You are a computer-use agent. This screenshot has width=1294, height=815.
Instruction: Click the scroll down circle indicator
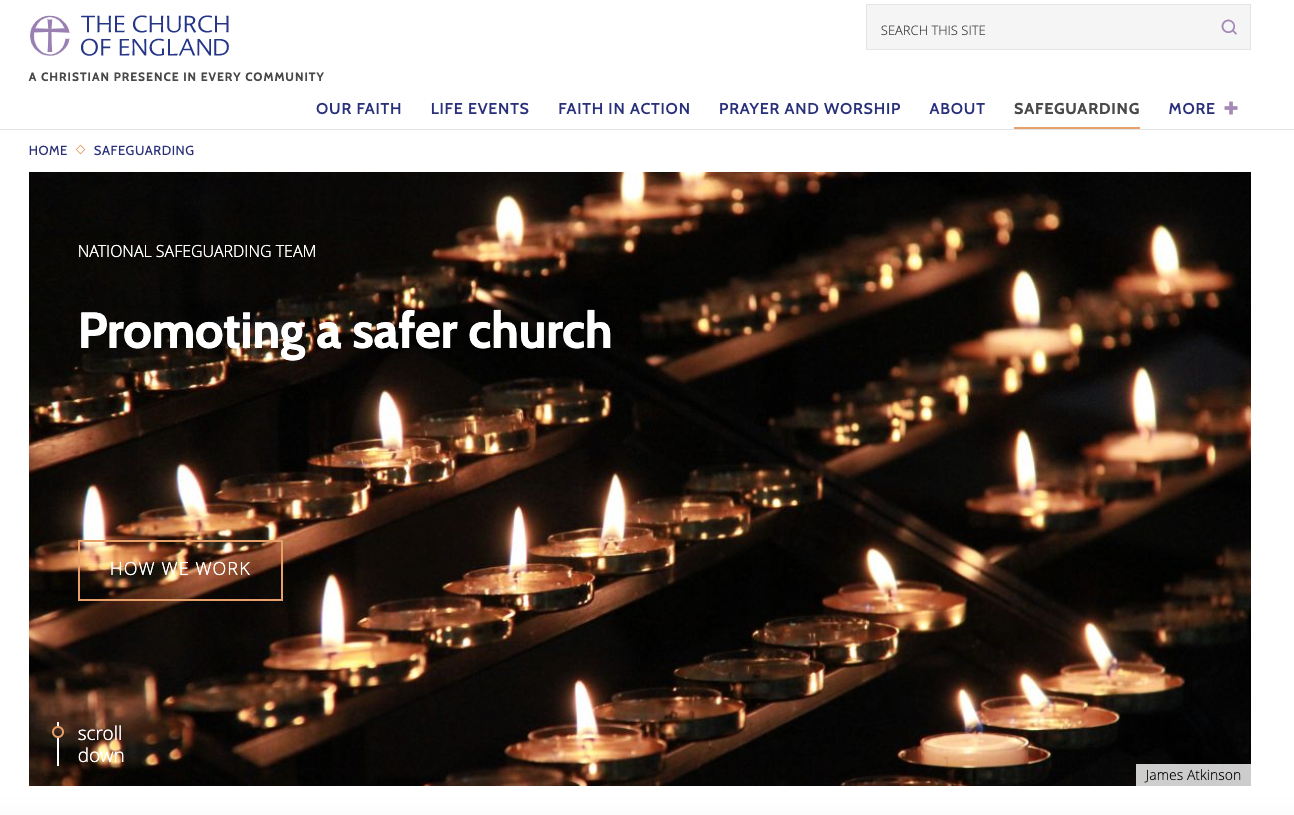[58, 732]
